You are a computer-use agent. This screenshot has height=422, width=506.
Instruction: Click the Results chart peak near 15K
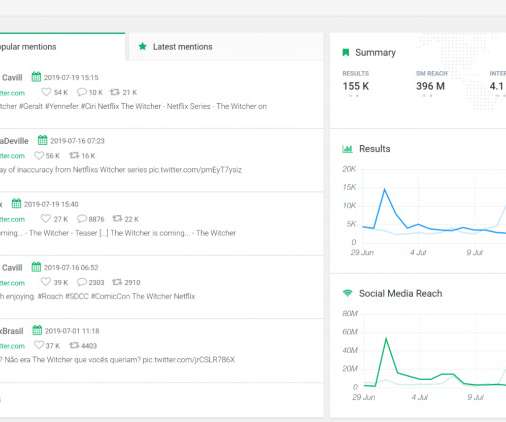pos(385,189)
